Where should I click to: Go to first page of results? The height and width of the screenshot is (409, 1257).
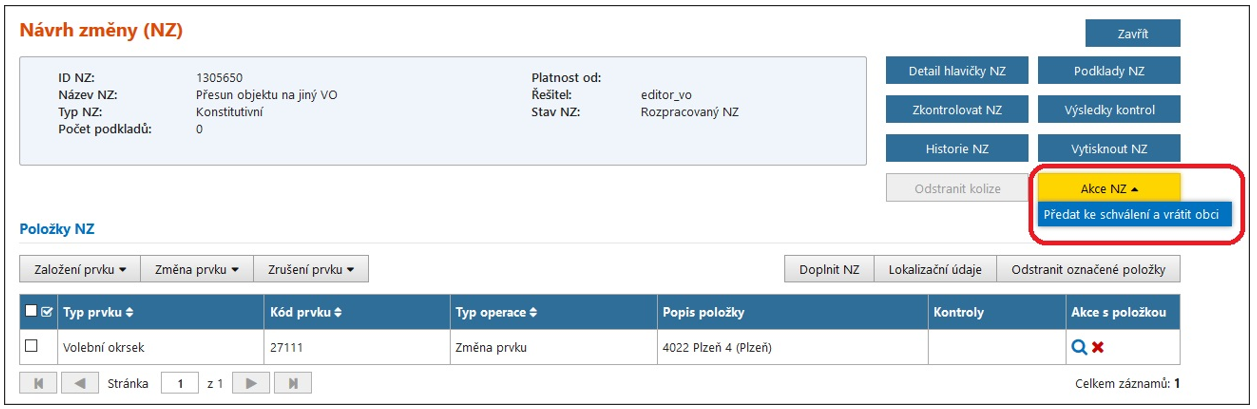38,383
